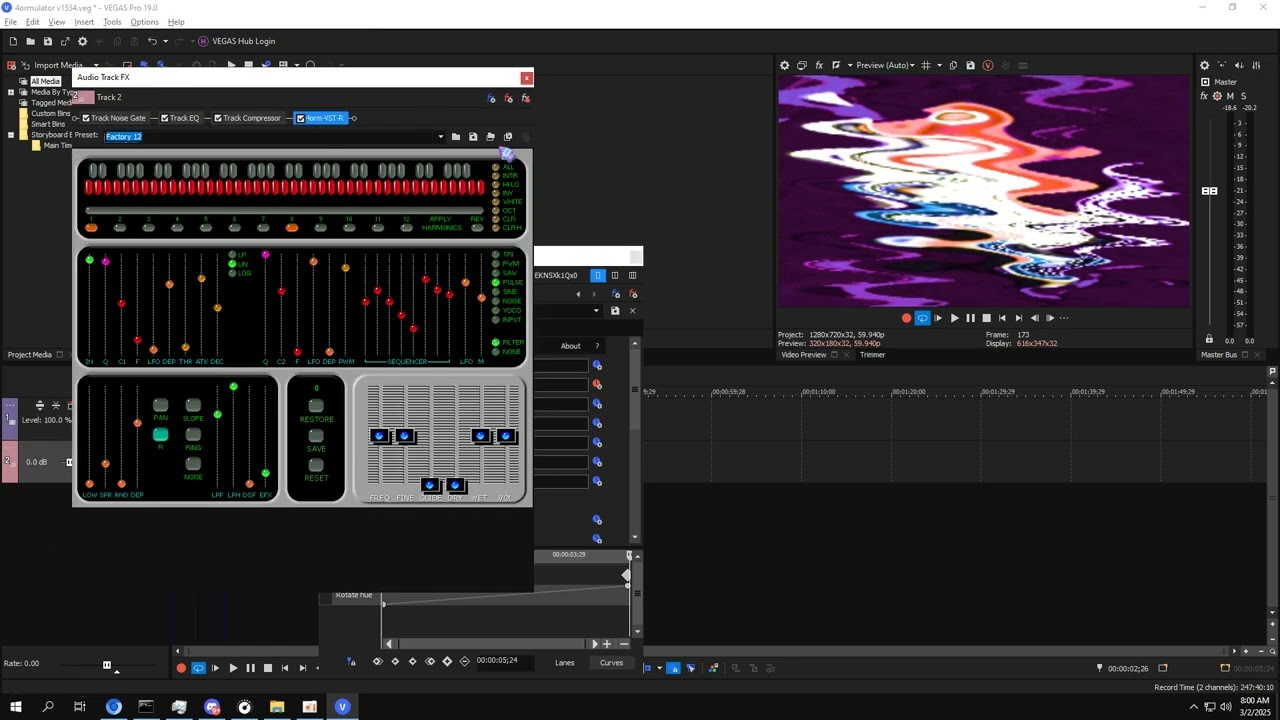Open the grid overlays icon in preview toolbar

(926, 65)
